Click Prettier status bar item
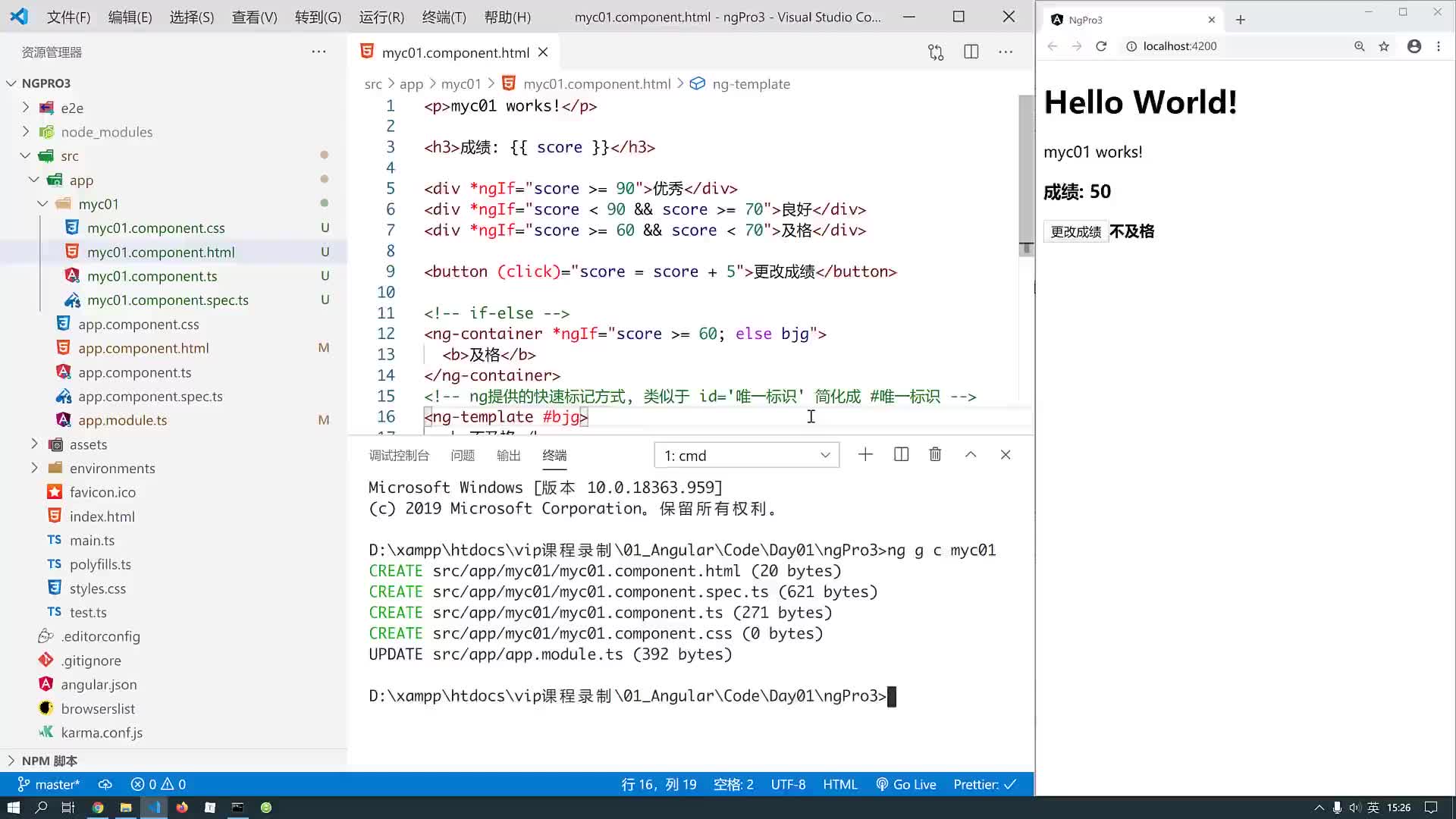The width and height of the screenshot is (1456, 819). point(984,784)
